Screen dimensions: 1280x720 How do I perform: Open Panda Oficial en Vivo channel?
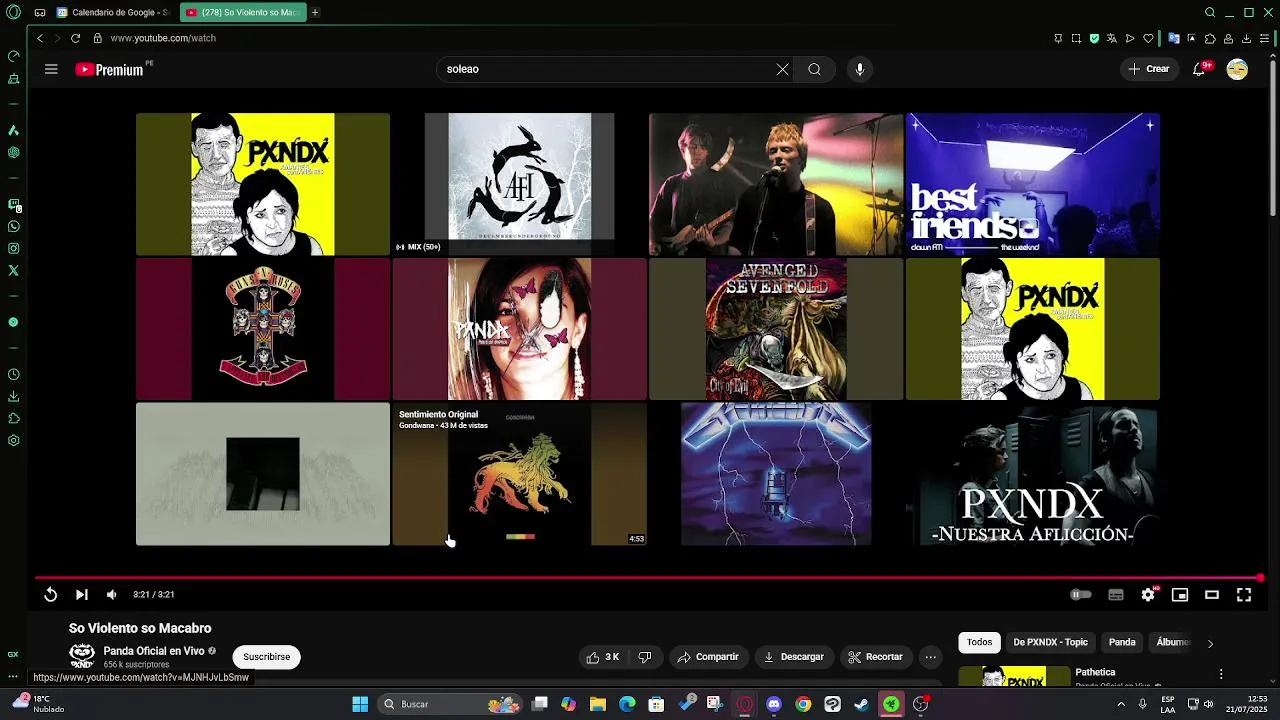153,651
